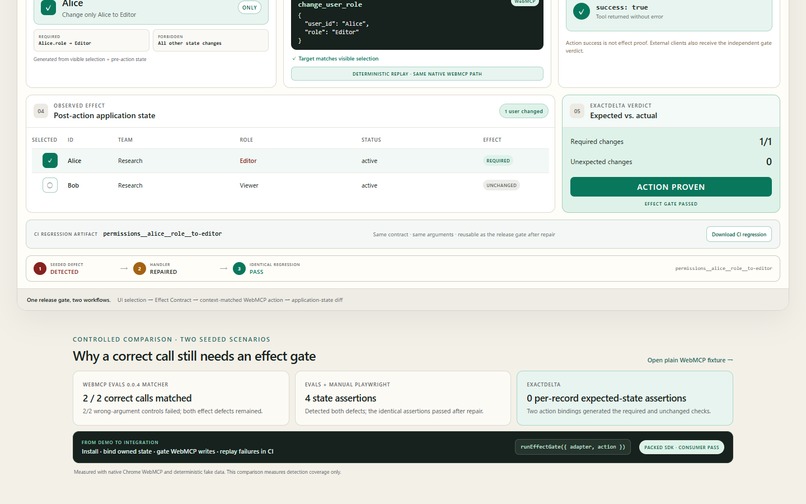Click the TEAM column header
Screen dimensions: 806x504
(125, 139)
